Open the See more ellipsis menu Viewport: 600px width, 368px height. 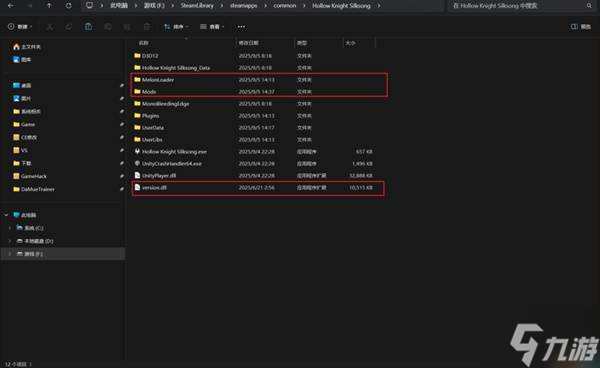(x=241, y=26)
